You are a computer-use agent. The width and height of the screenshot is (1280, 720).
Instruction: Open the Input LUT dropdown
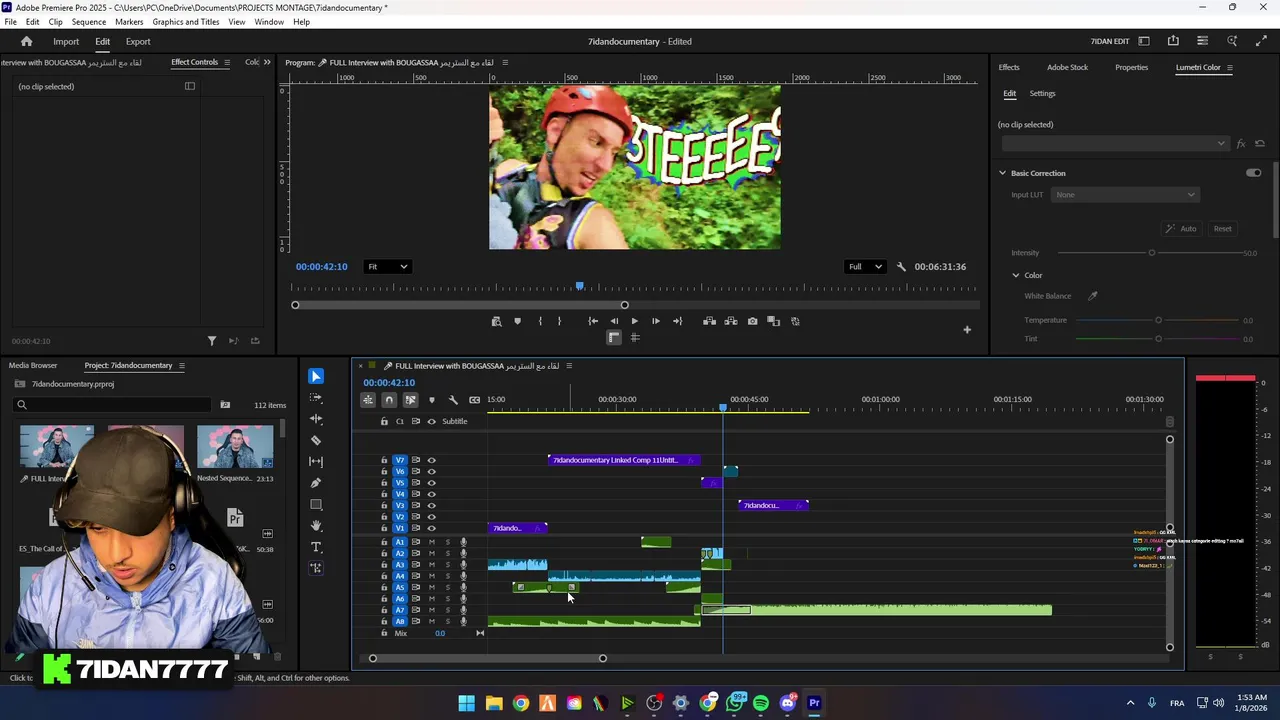pyautogui.click(x=1124, y=195)
